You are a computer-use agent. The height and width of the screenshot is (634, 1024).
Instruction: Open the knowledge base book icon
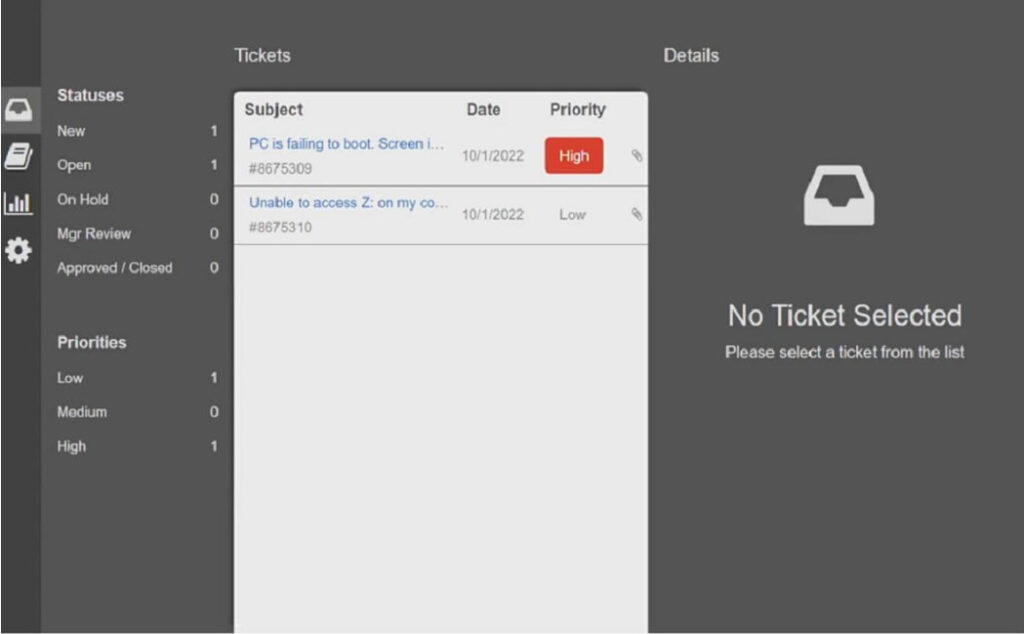click(19, 157)
